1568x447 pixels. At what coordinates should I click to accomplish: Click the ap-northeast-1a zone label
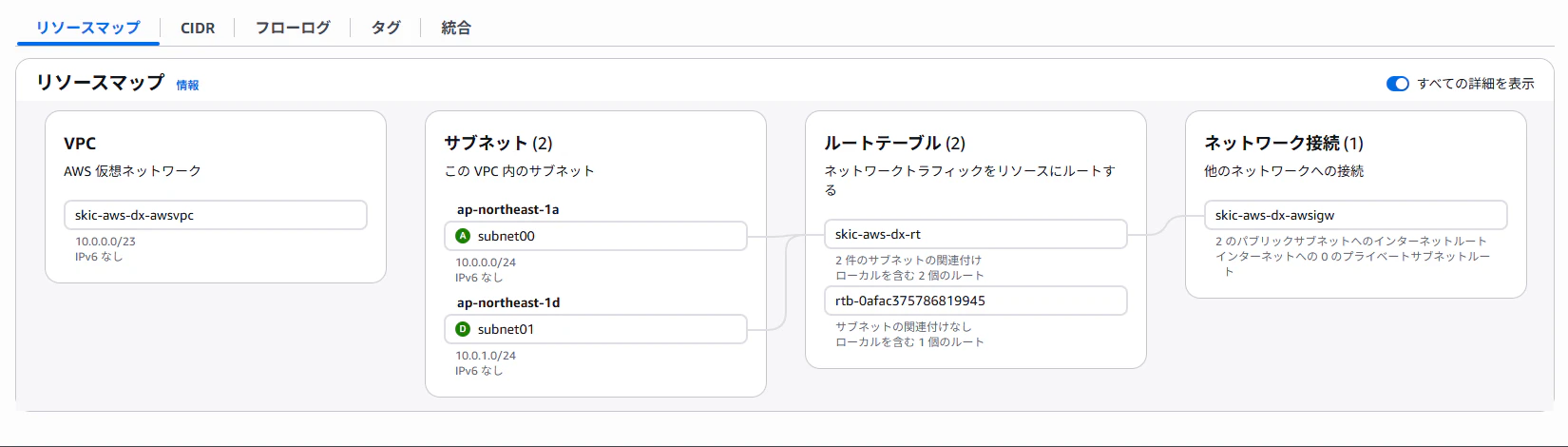(507, 209)
